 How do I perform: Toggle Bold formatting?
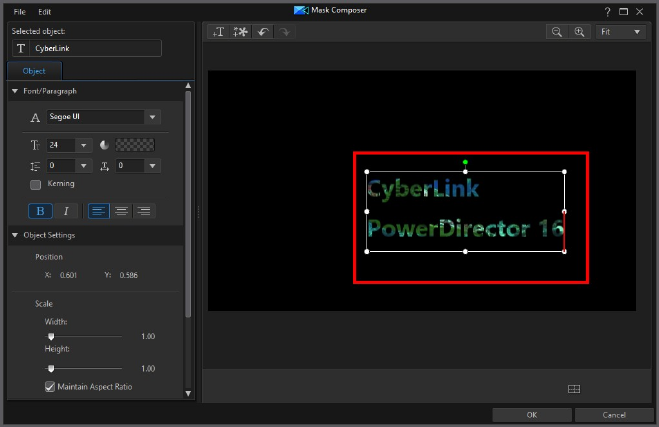(x=40, y=211)
